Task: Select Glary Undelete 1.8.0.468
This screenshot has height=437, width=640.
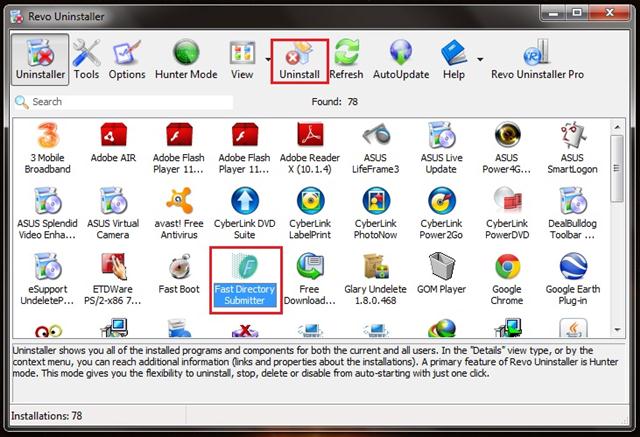Action: (x=376, y=280)
